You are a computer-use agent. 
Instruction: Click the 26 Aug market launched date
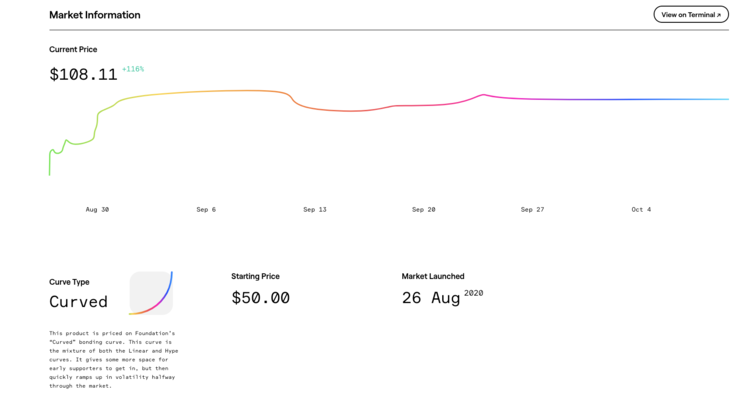click(x=430, y=298)
